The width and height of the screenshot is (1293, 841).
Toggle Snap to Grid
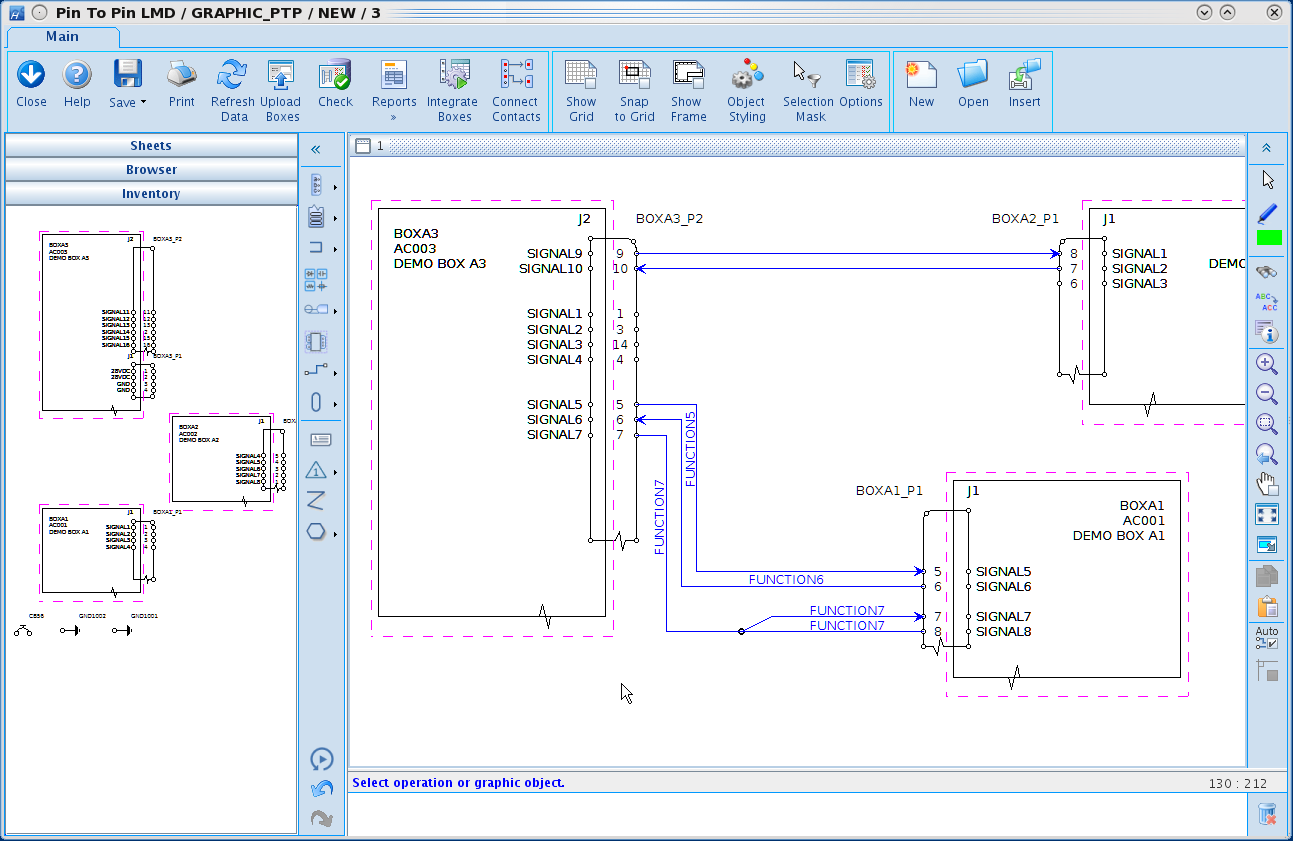coord(634,91)
